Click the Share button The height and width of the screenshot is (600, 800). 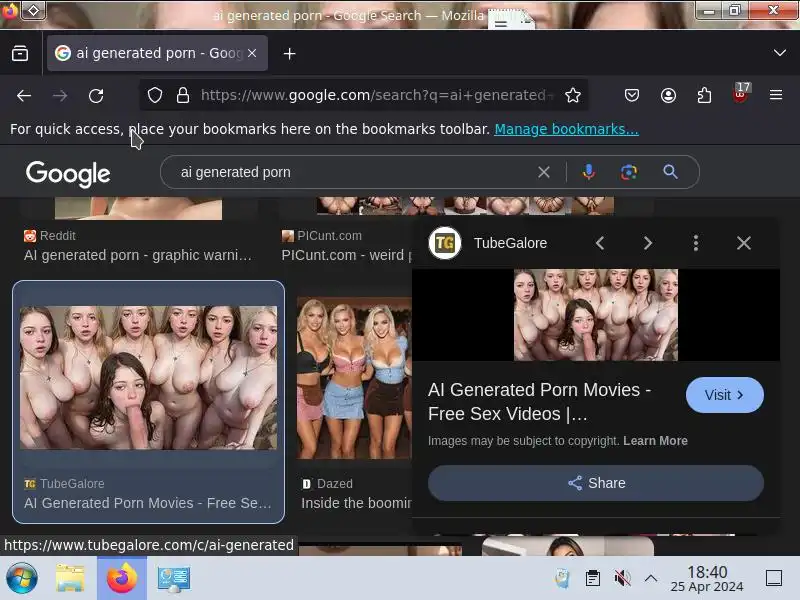tap(596, 483)
